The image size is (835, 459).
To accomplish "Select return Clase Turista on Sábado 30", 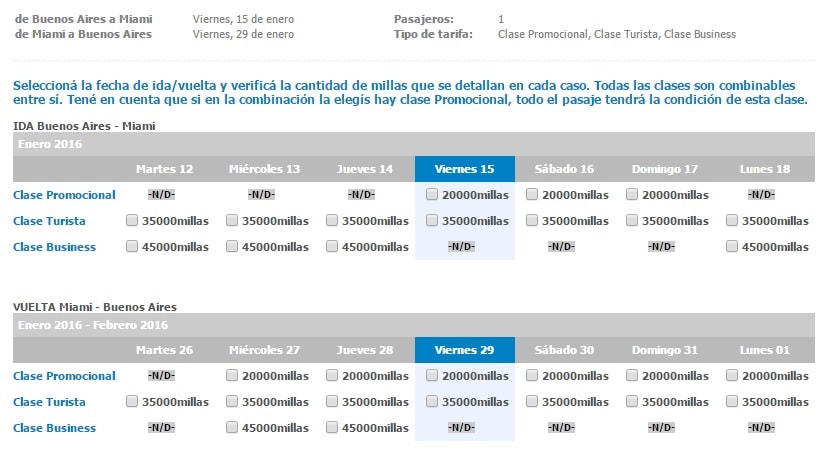I will point(531,401).
